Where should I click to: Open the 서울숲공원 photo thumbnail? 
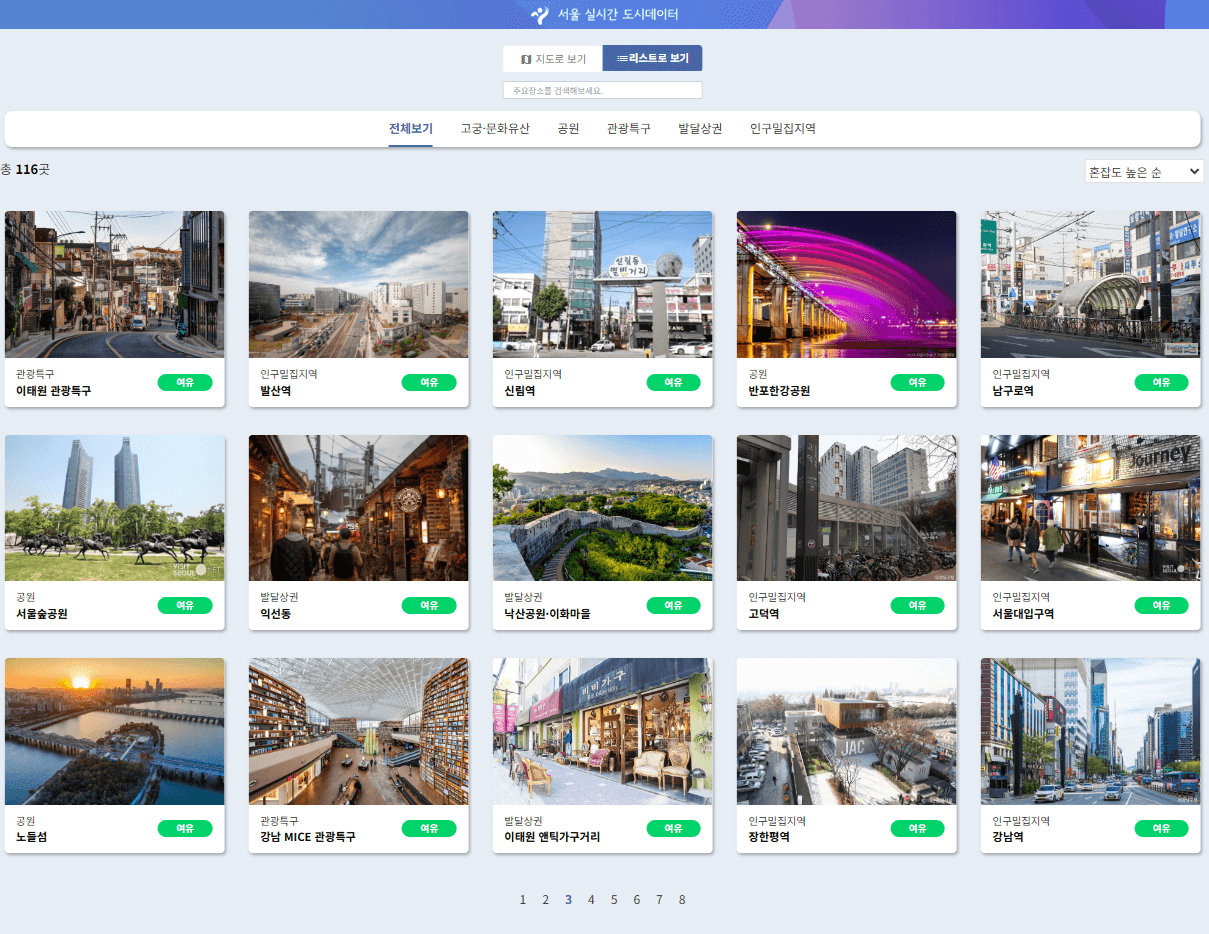click(x=115, y=508)
